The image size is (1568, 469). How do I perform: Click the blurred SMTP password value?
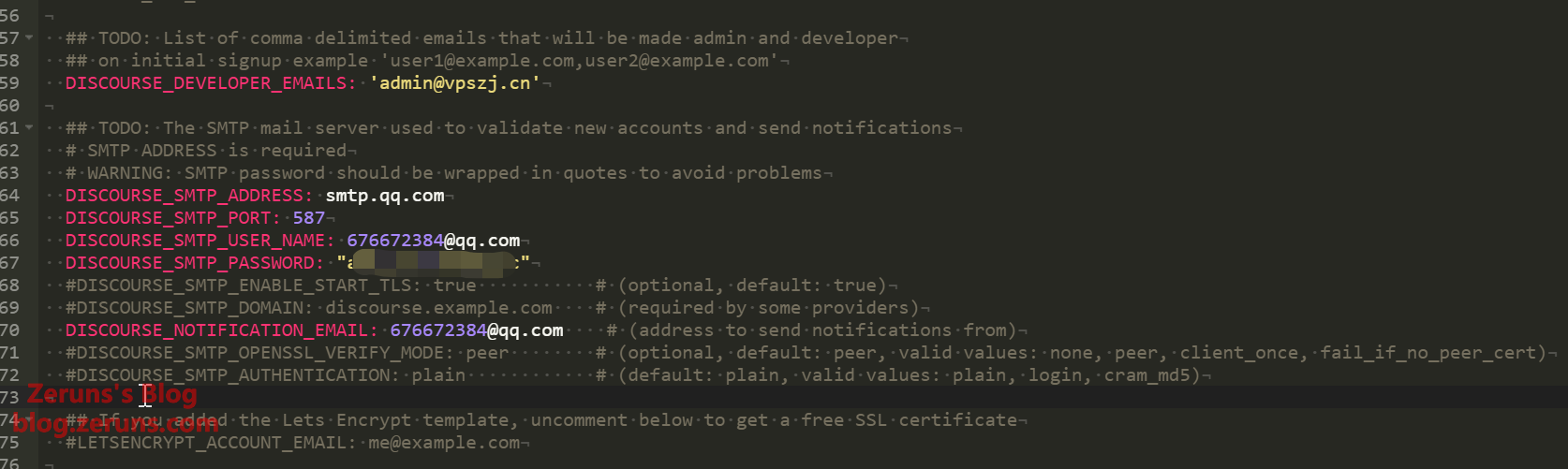[436, 263]
